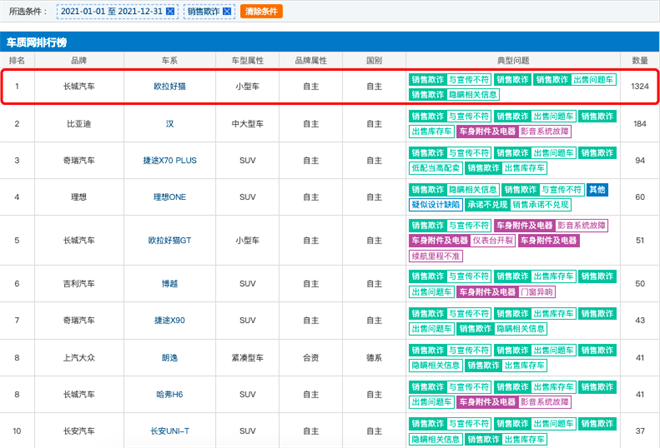
Task: Click 出售问题车 tag in 博越 row
Action: click(x=431, y=292)
